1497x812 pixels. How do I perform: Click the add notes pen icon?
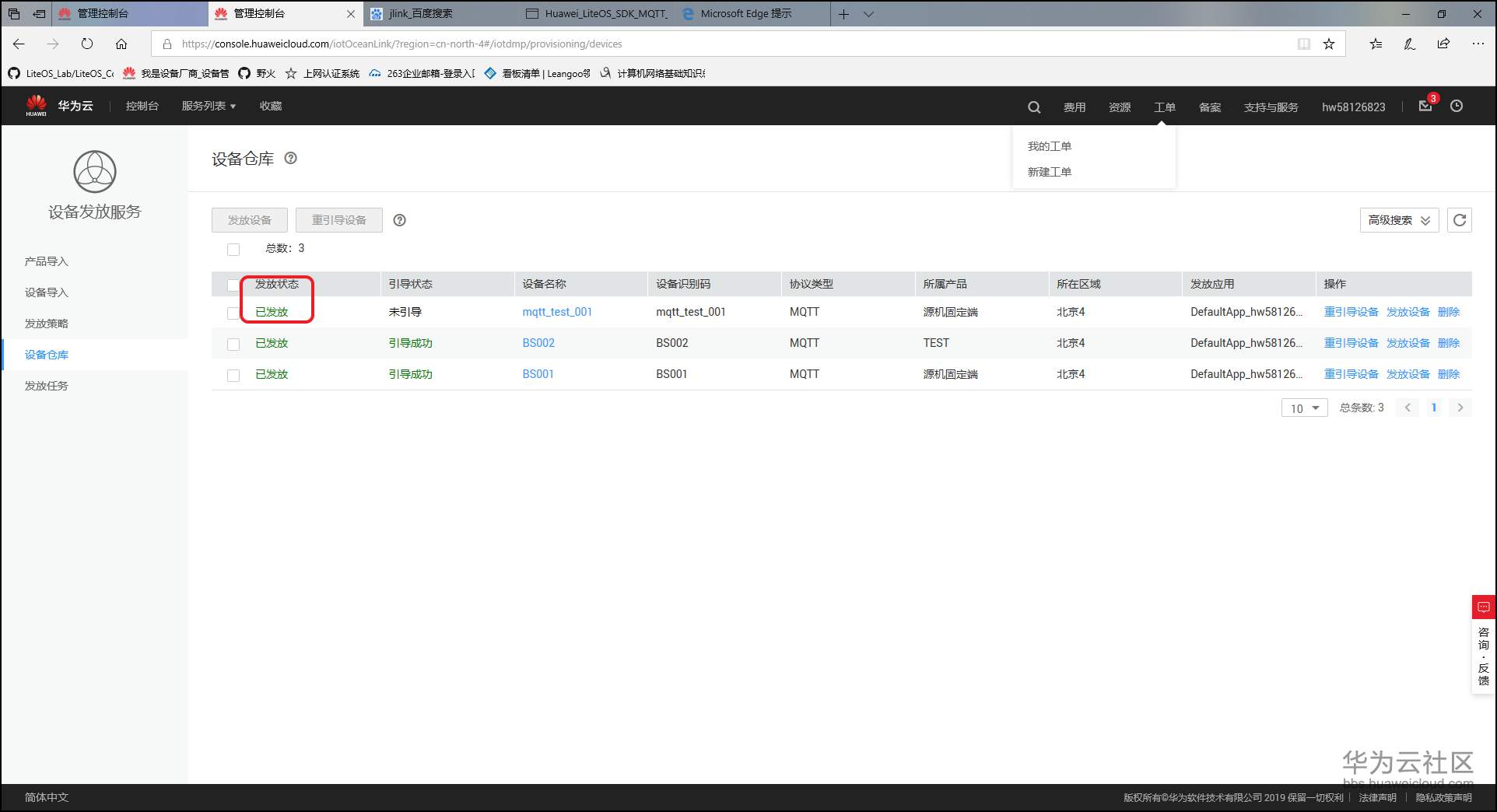pos(1410,44)
